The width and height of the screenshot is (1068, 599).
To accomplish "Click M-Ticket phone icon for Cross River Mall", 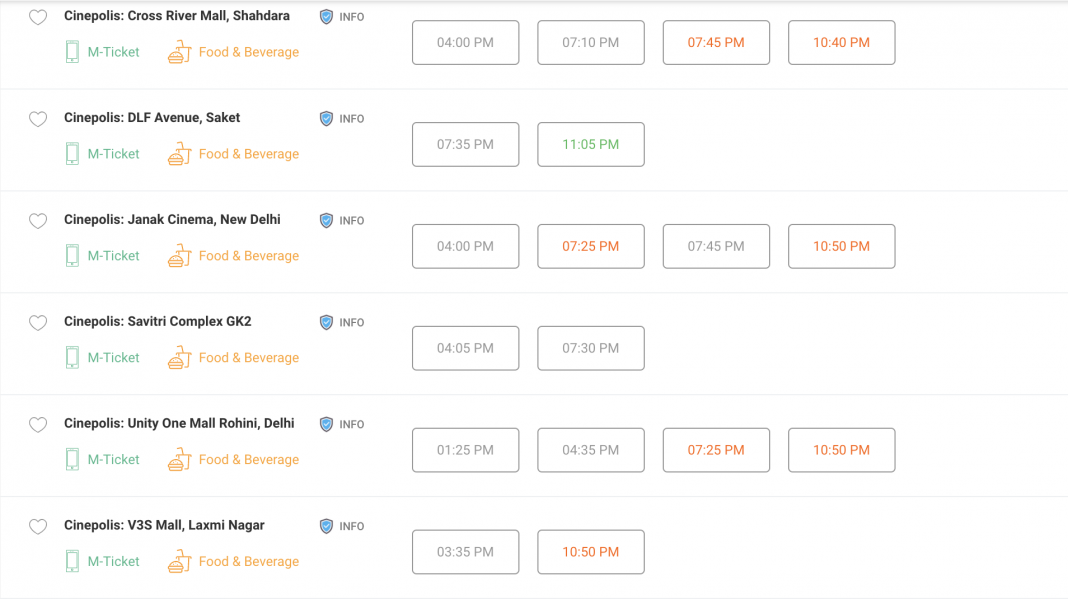I will click(72, 52).
